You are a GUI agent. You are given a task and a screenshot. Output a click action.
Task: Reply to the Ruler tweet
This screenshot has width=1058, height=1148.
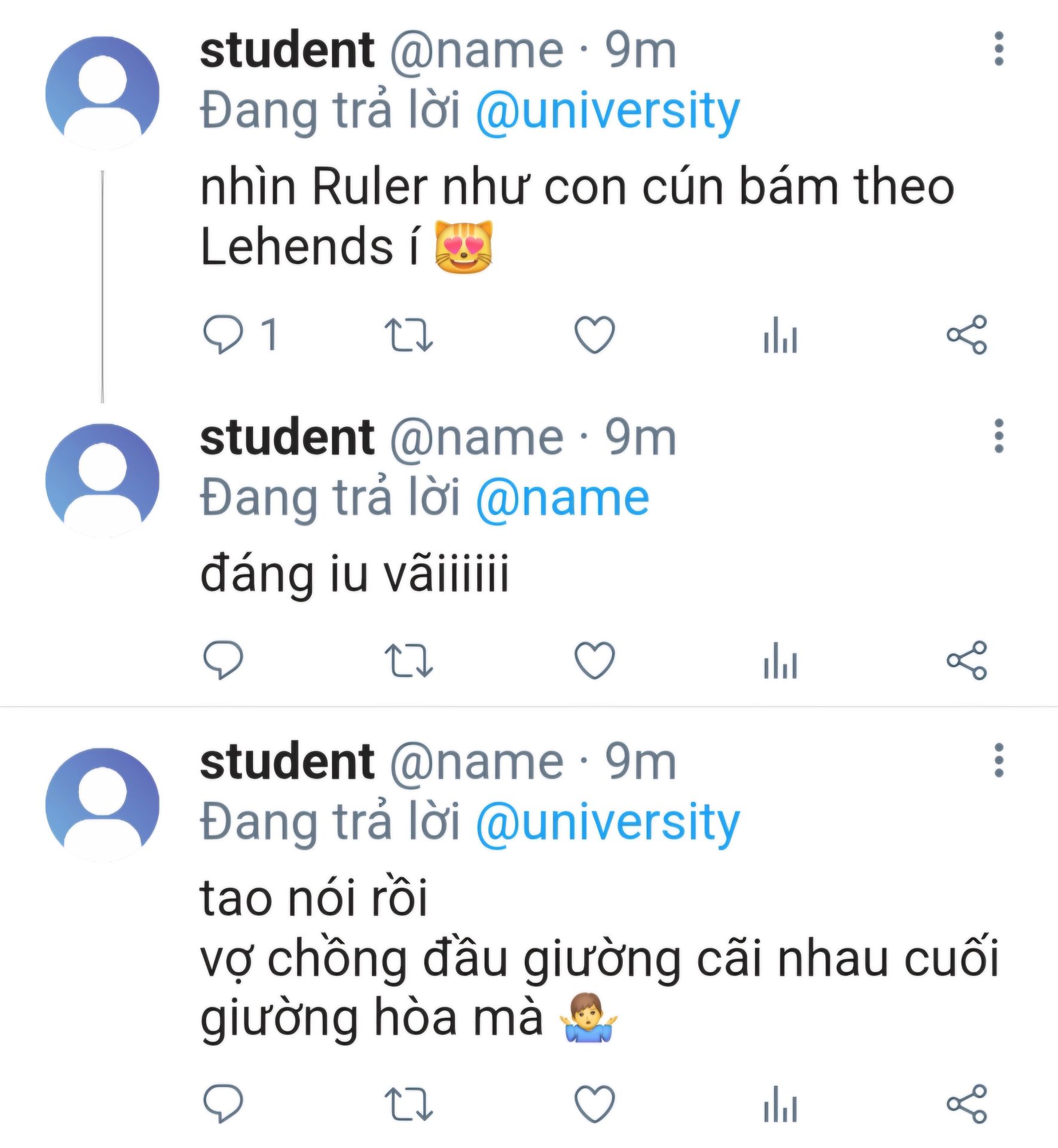tap(223, 335)
